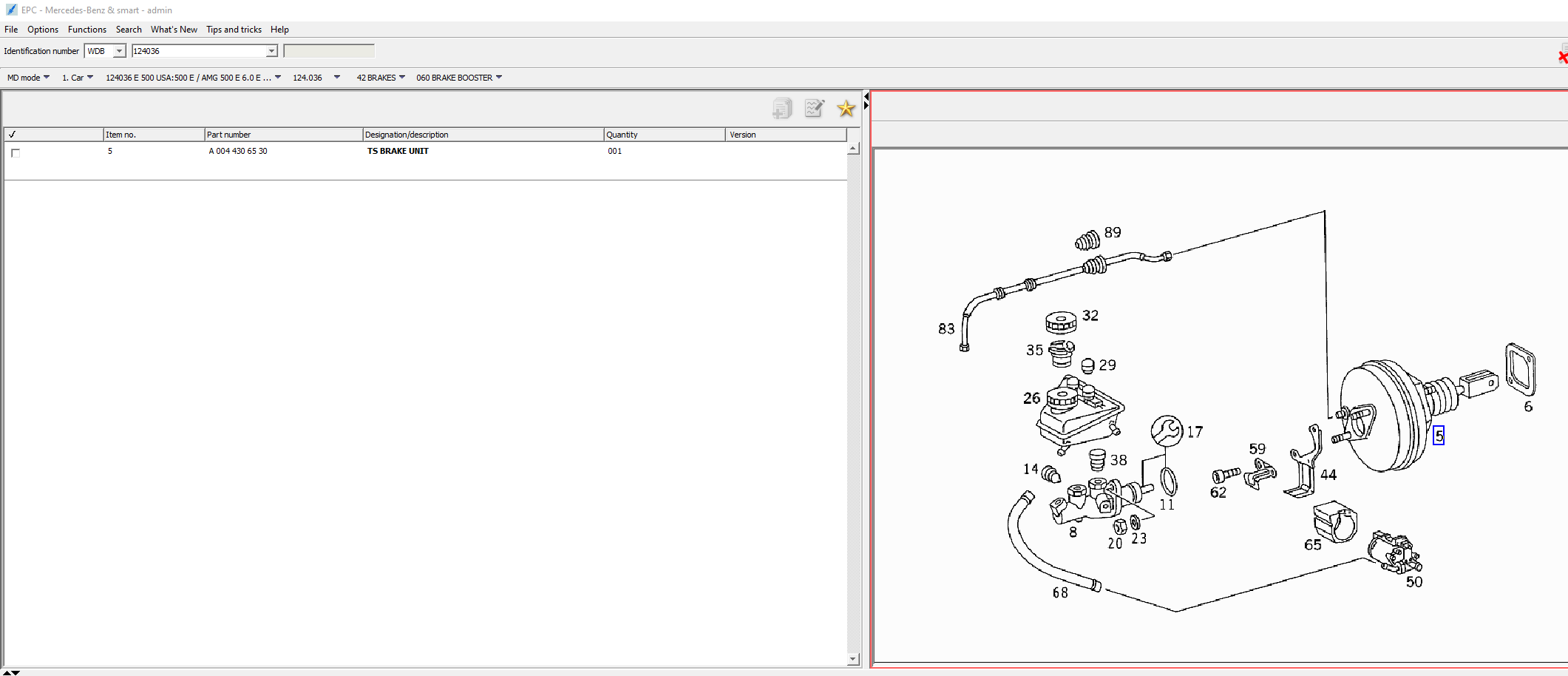Select highlighted callout 5 in diagram
The image size is (1568, 676).
[1439, 436]
